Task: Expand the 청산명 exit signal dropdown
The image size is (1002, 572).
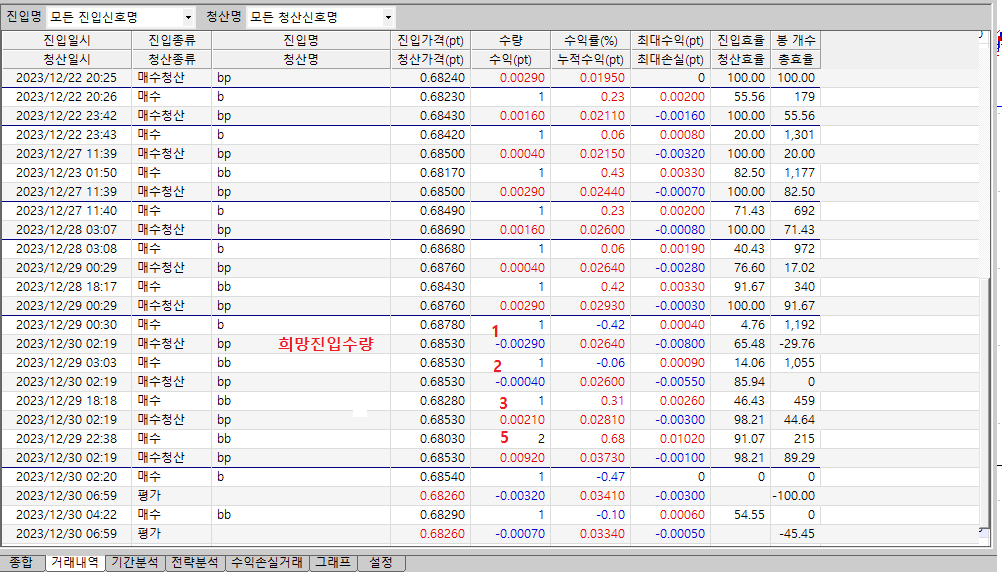Action: 387,18
